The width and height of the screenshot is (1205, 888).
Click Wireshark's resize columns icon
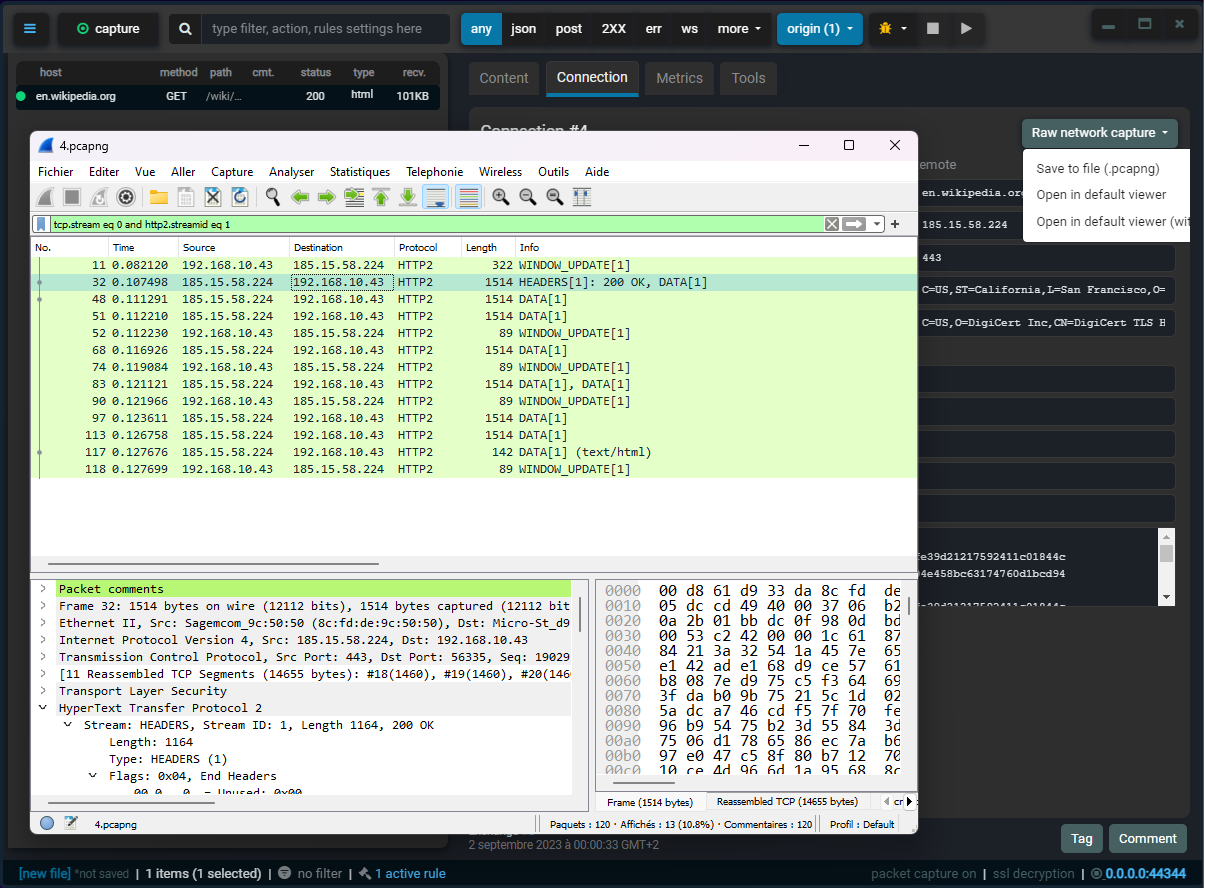pyautogui.click(x=582, y=197)
